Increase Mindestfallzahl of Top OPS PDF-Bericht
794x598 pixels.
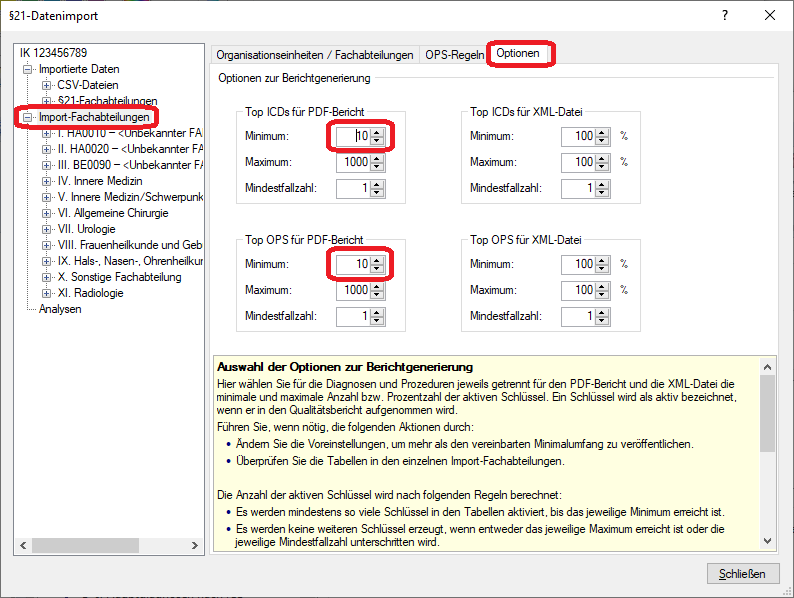pos(377,312)
